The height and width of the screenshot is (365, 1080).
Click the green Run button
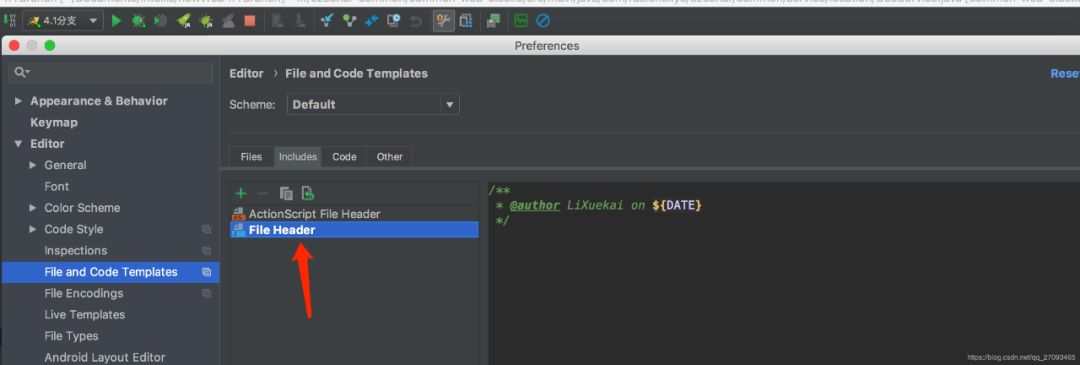click(116, 21)
